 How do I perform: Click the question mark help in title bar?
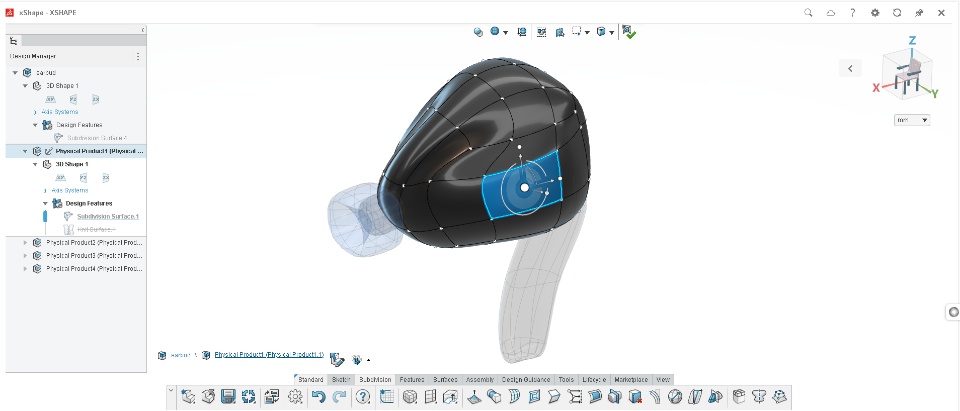852,12
